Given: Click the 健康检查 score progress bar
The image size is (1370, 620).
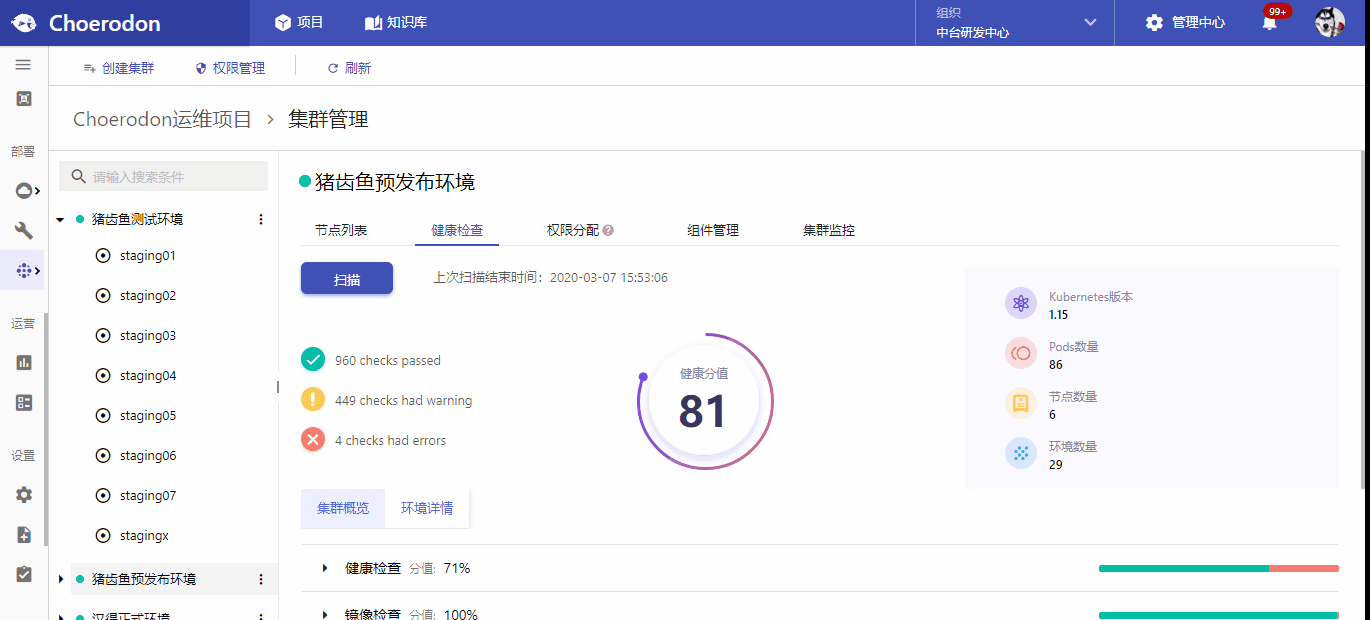Looking at the screenshot, I should (x=1218, y=568).
